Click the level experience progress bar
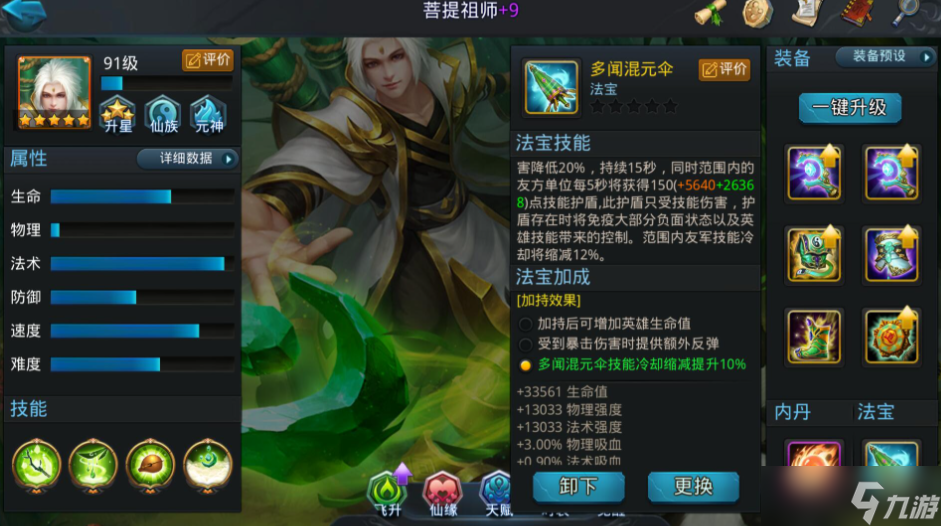The width and height of the screenshot is (941, 526). 167,83
